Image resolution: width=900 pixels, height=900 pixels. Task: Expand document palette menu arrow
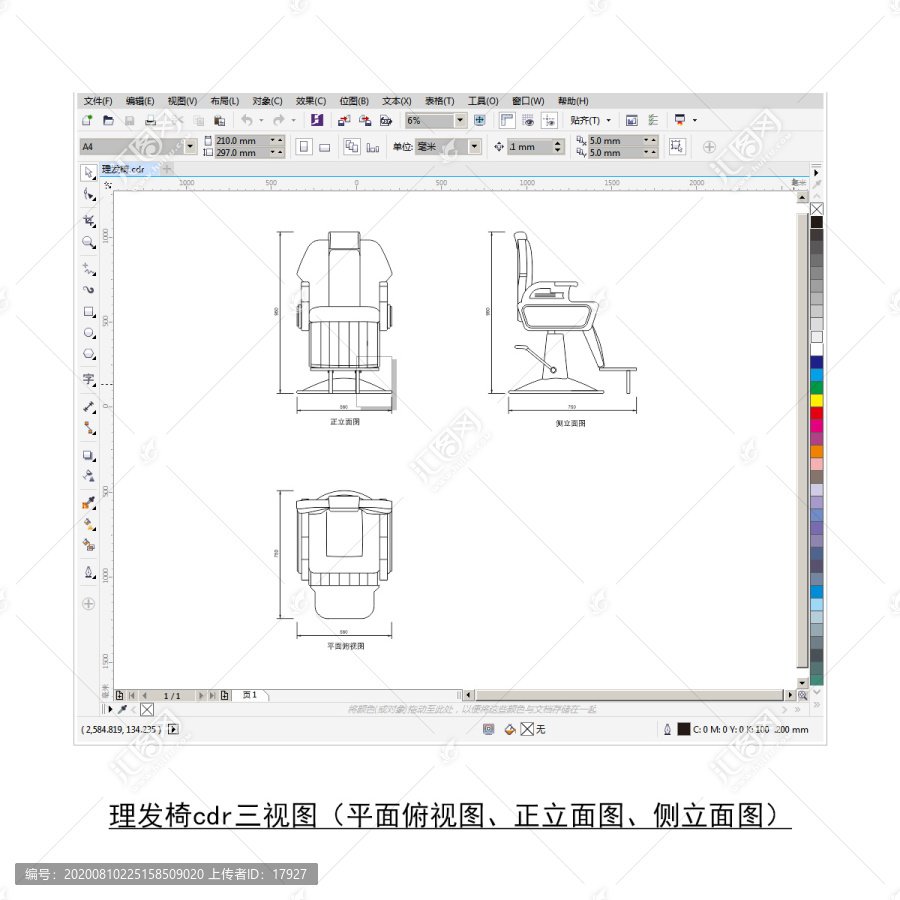(110, 709)
